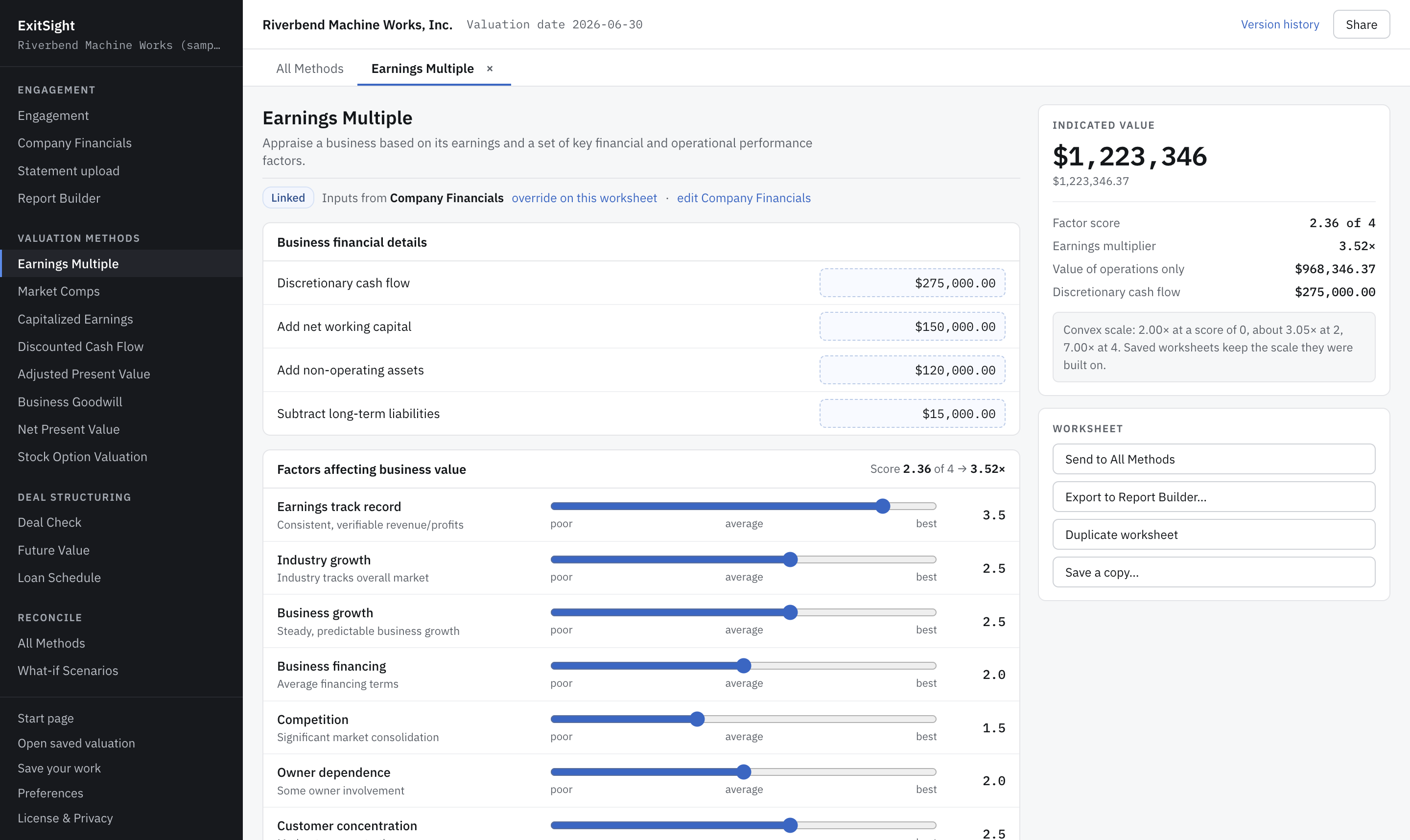This screenshot has height=840, width=1410.
Task: Click the ExitSight app title
Action: coord(46,25)
